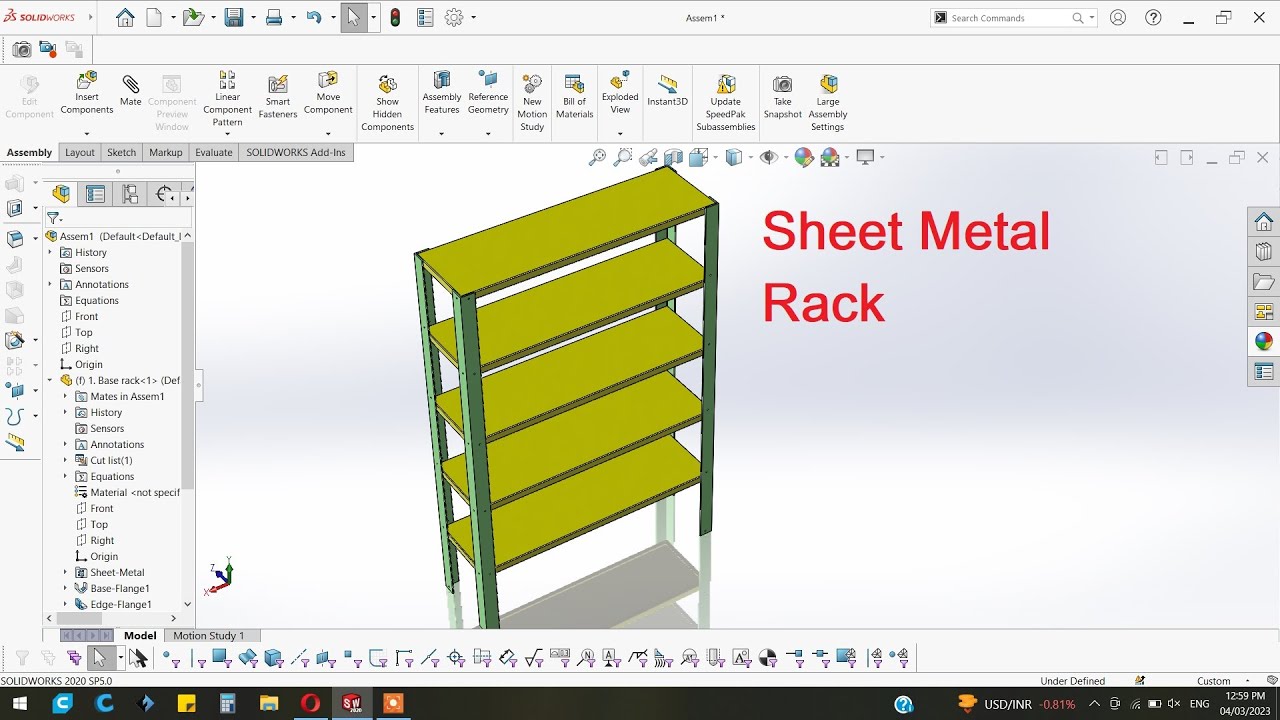Screen dimensions: 1280x720
Task: Open Large Assembly Settings
Action: coord(828,102)
